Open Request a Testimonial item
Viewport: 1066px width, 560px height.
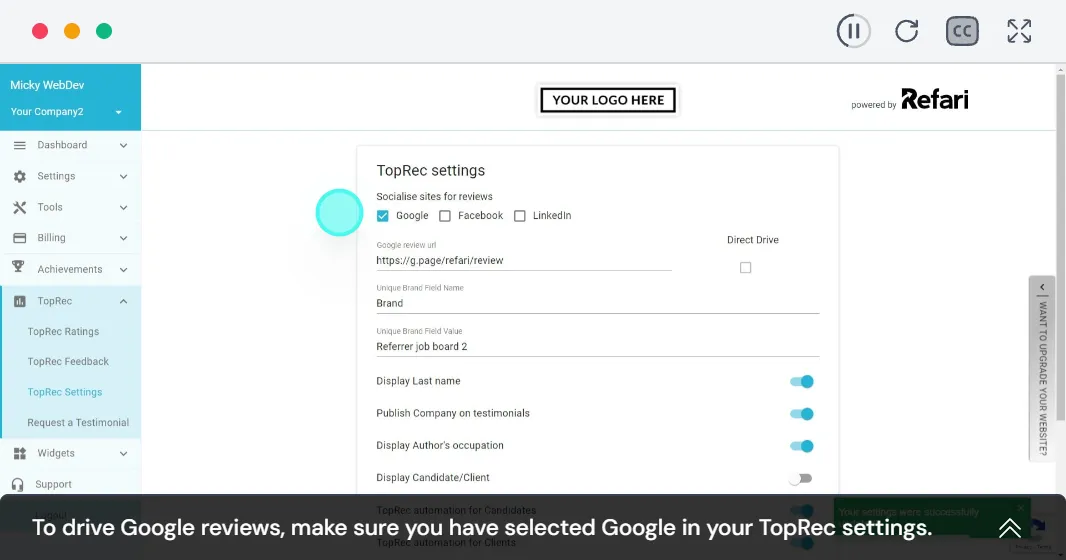click(x=78, y=423)
